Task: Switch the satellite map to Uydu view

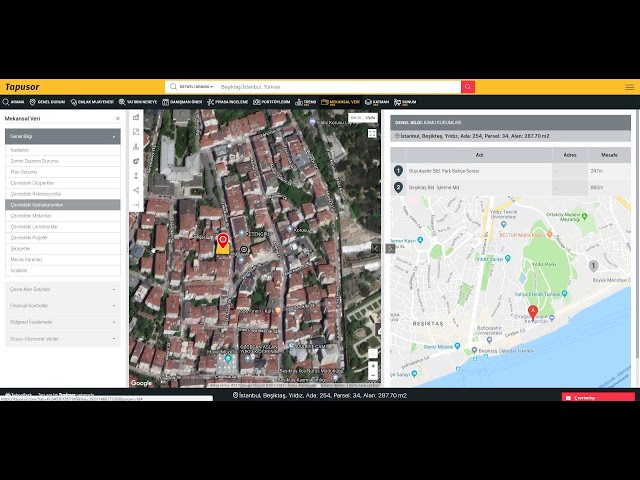Action: pyautogui.click(x=370, y=118)
